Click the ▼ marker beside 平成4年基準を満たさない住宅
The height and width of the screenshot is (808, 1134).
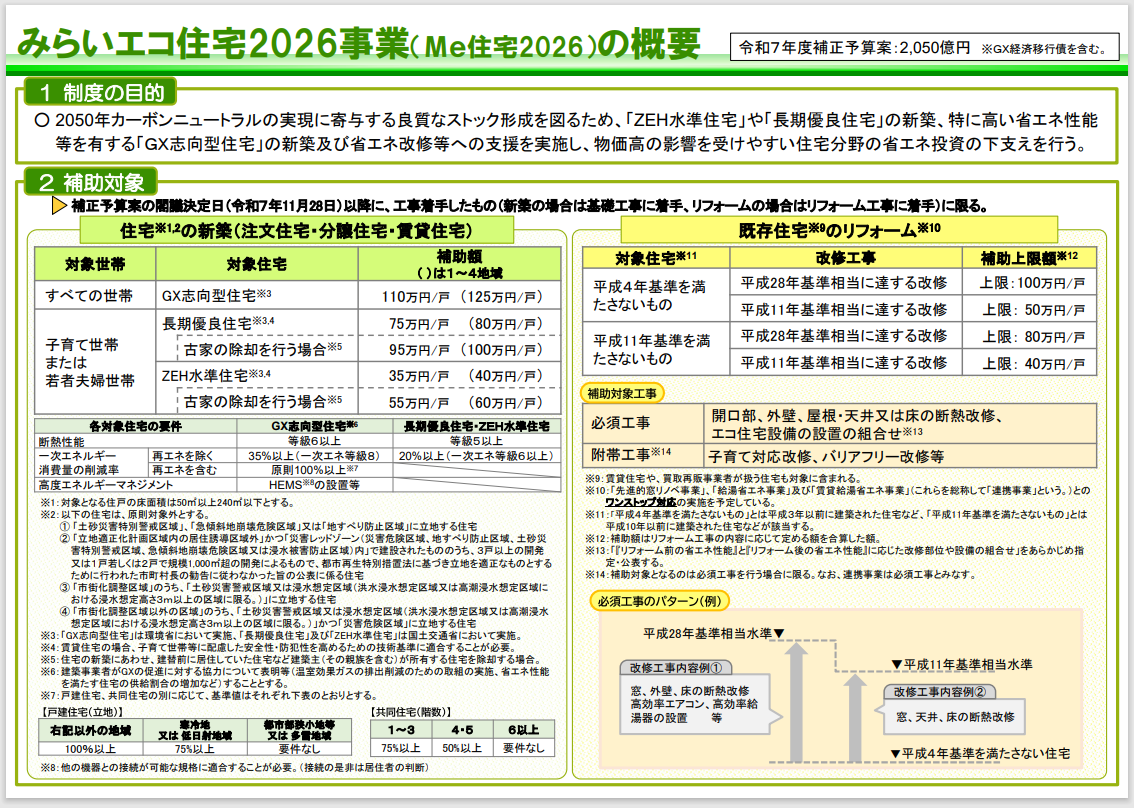895,752
